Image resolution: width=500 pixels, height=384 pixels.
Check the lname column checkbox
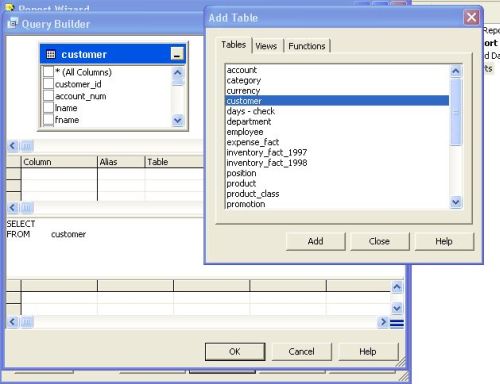tap(48, 108)
